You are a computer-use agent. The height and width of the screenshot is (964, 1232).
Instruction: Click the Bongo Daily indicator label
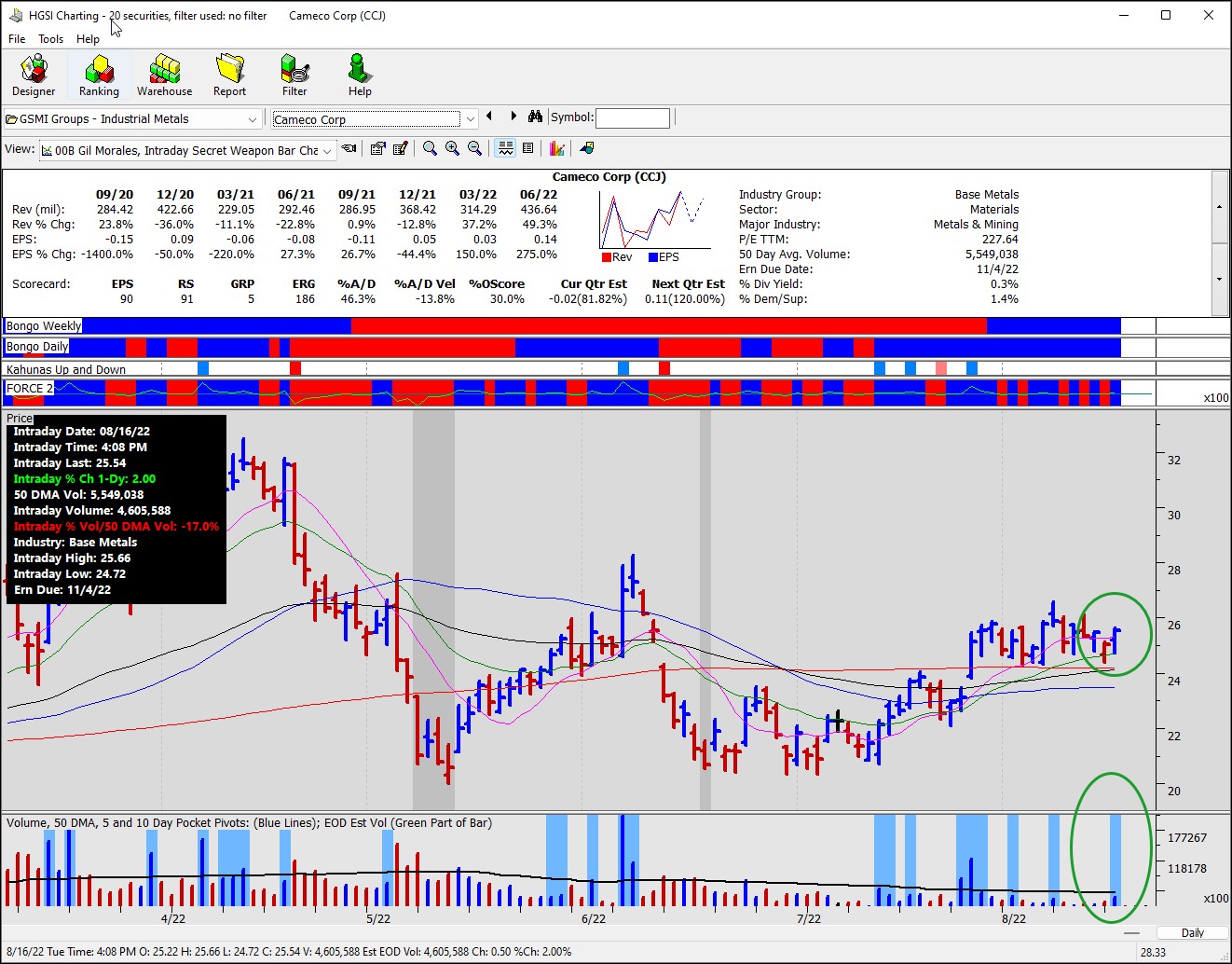click(37, 346)
